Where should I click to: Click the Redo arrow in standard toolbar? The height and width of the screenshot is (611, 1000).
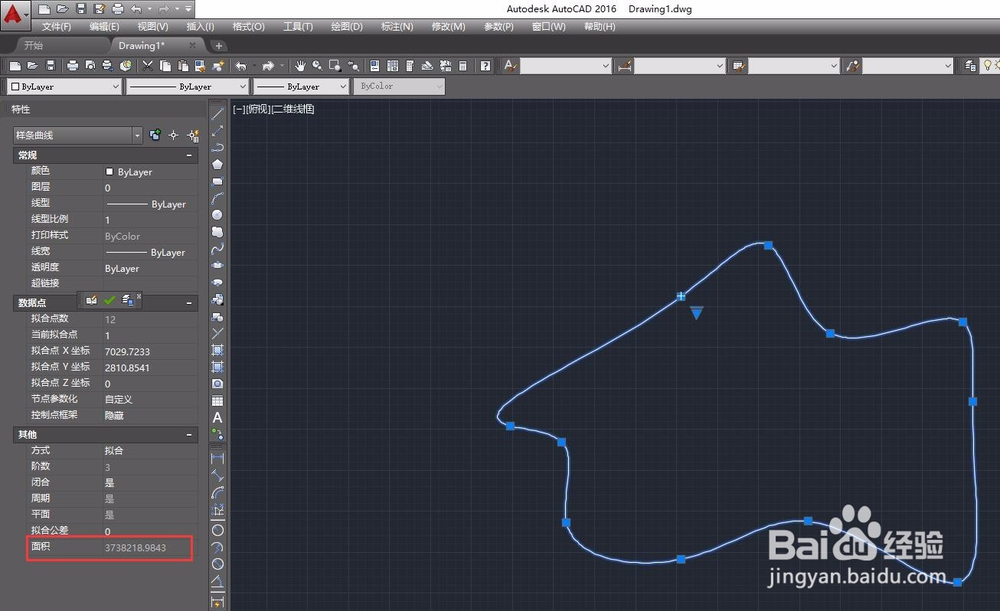[x=268, y=66]
